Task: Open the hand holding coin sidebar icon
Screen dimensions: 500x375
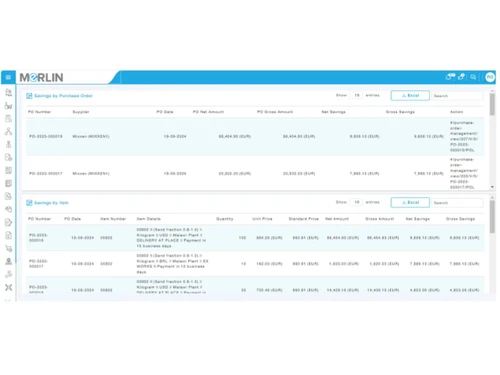Action: point(8,274)
